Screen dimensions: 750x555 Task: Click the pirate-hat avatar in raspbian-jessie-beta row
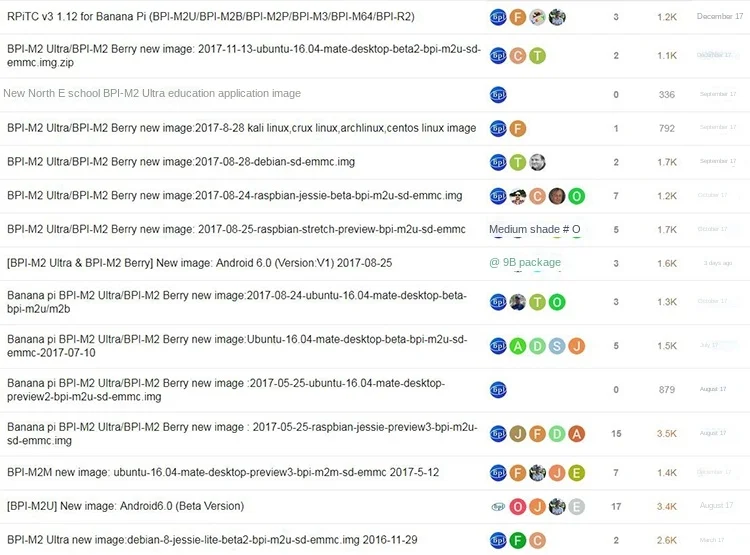tap(518, 196)
